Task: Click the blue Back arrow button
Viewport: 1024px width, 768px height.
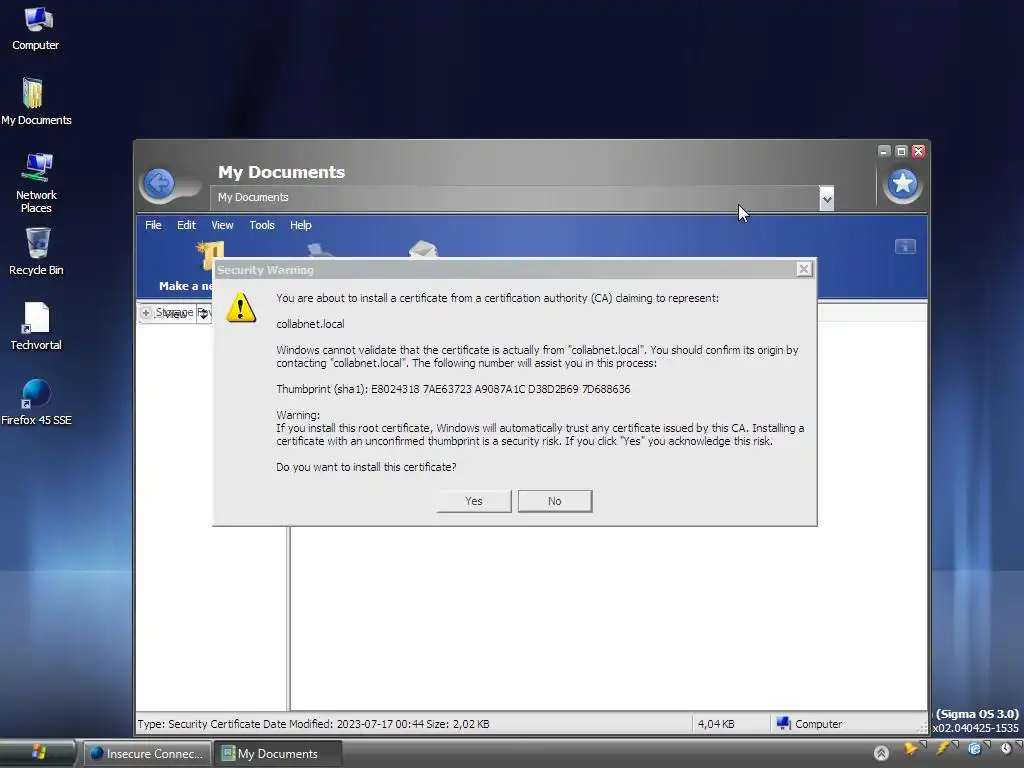Action: [159, 184]
